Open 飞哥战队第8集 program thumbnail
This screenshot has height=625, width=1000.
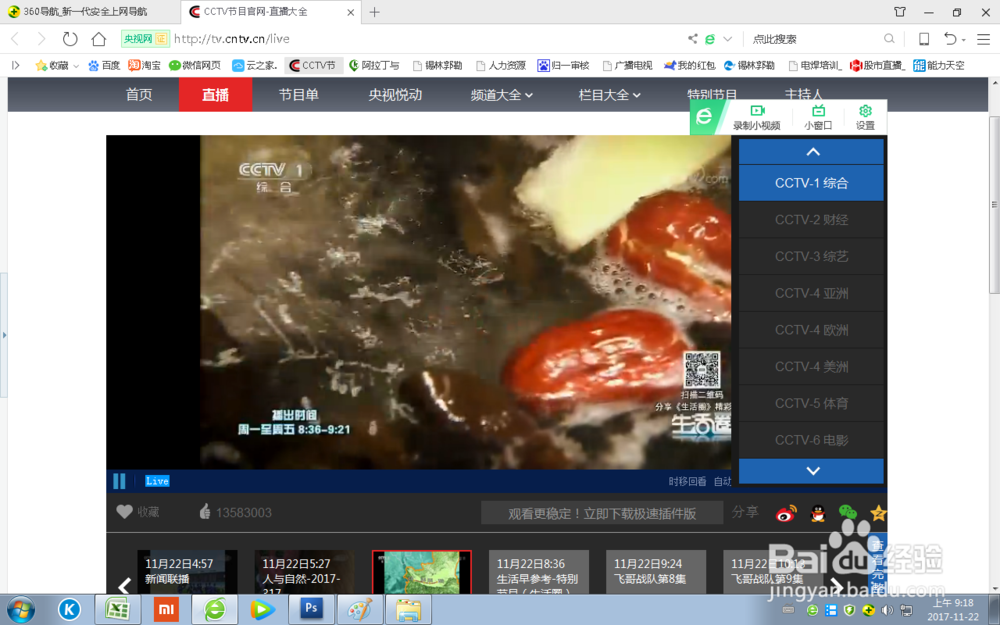656,572
